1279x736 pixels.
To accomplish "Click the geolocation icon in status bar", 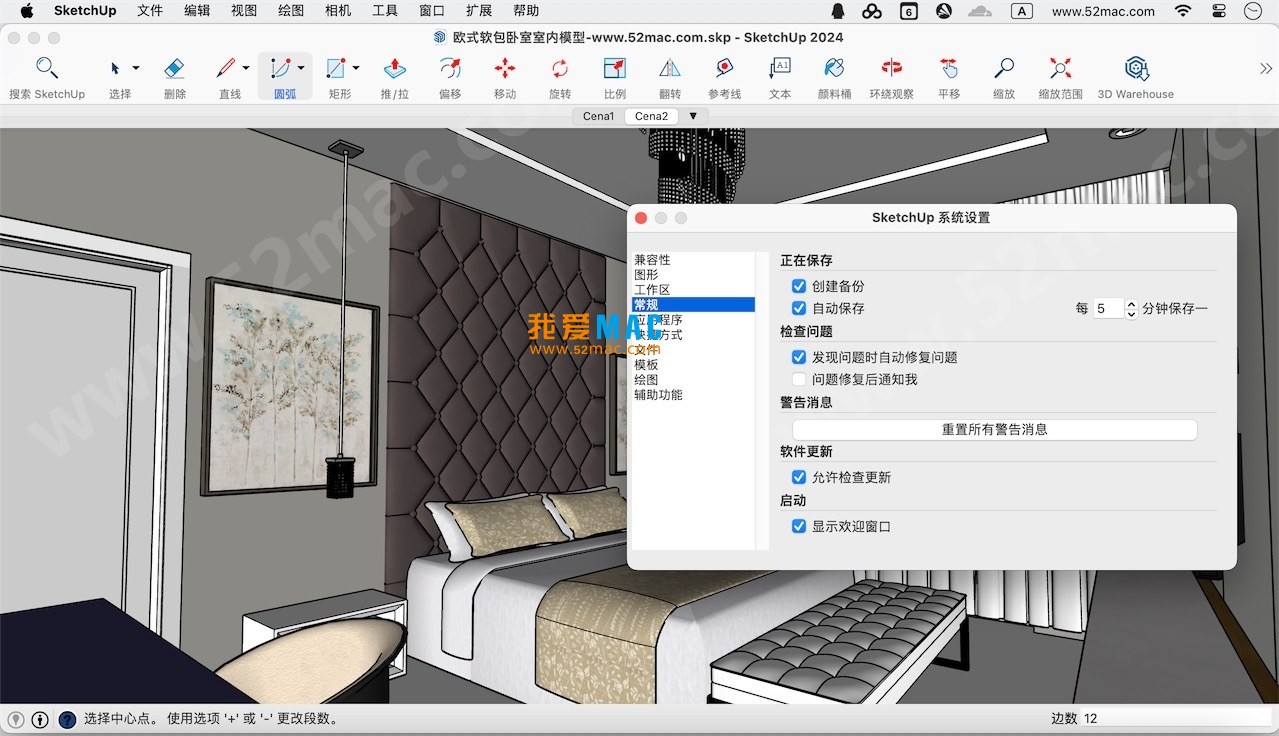I will point(16,719).
